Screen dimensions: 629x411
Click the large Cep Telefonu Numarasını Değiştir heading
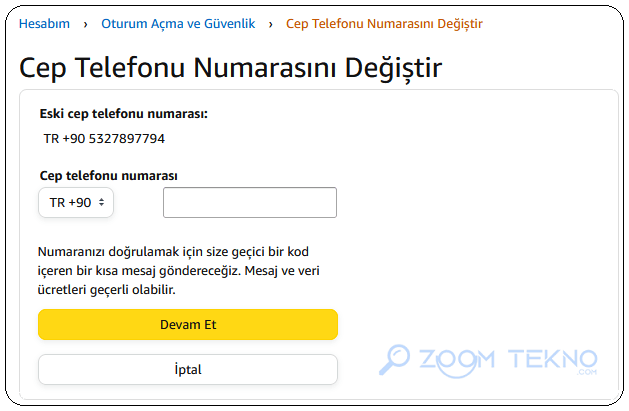coord(230,68)
